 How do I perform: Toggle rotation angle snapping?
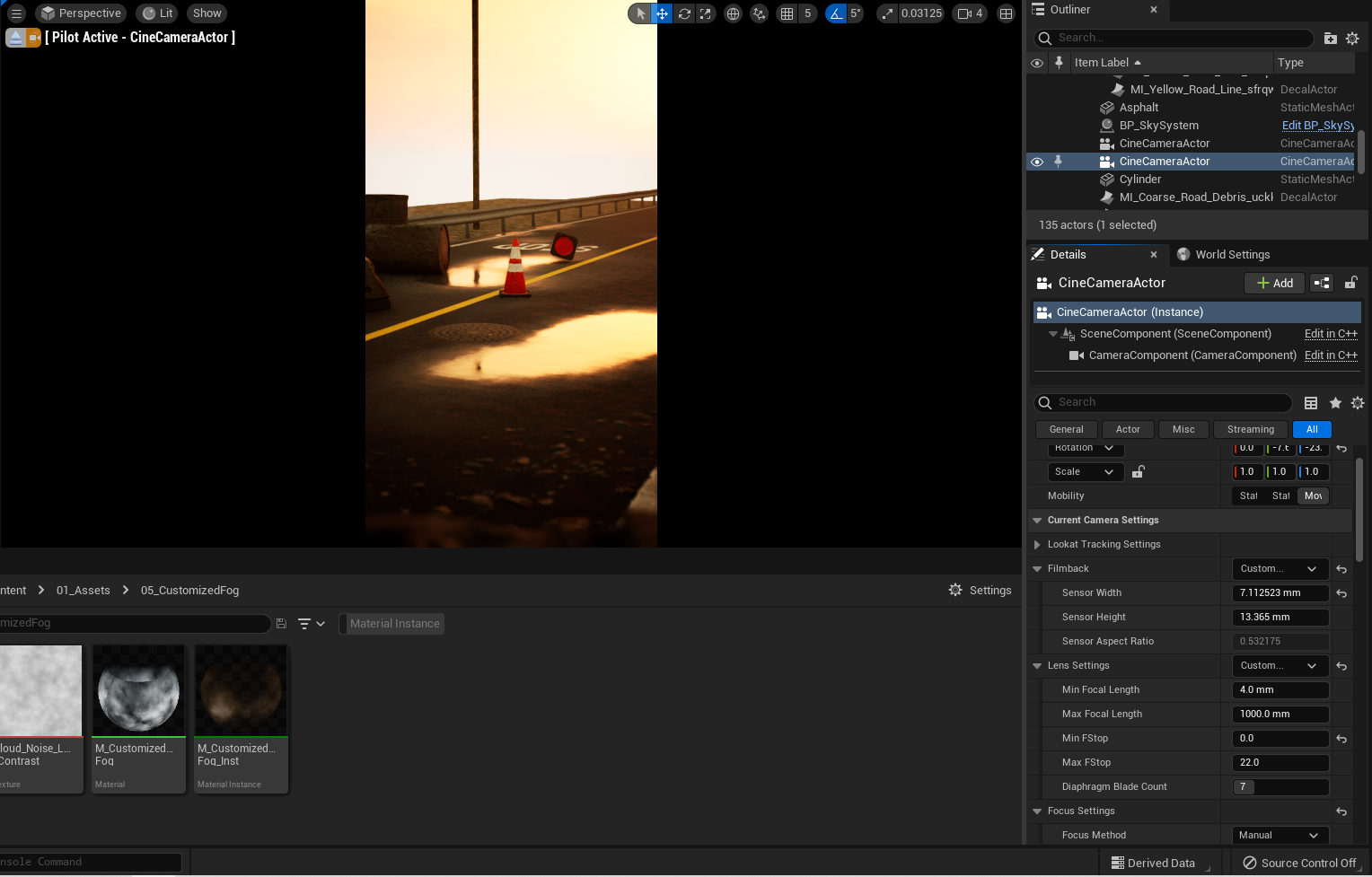(x=836, y=13)
